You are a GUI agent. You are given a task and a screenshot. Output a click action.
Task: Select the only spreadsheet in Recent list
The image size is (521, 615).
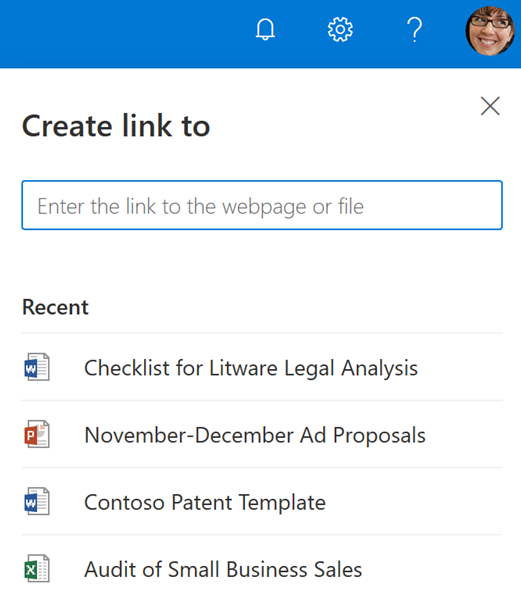[x=262, y=569]
